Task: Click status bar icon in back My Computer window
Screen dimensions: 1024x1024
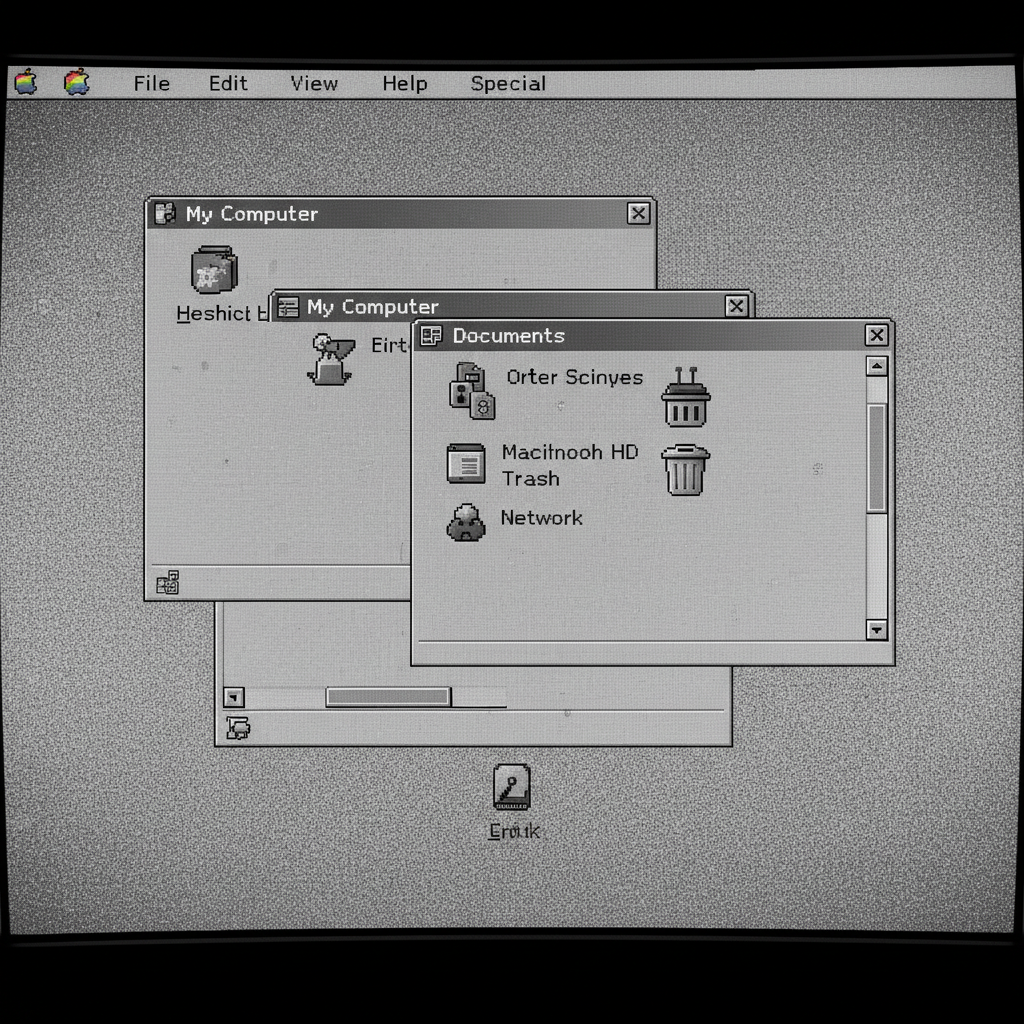Action: [168, 583]
